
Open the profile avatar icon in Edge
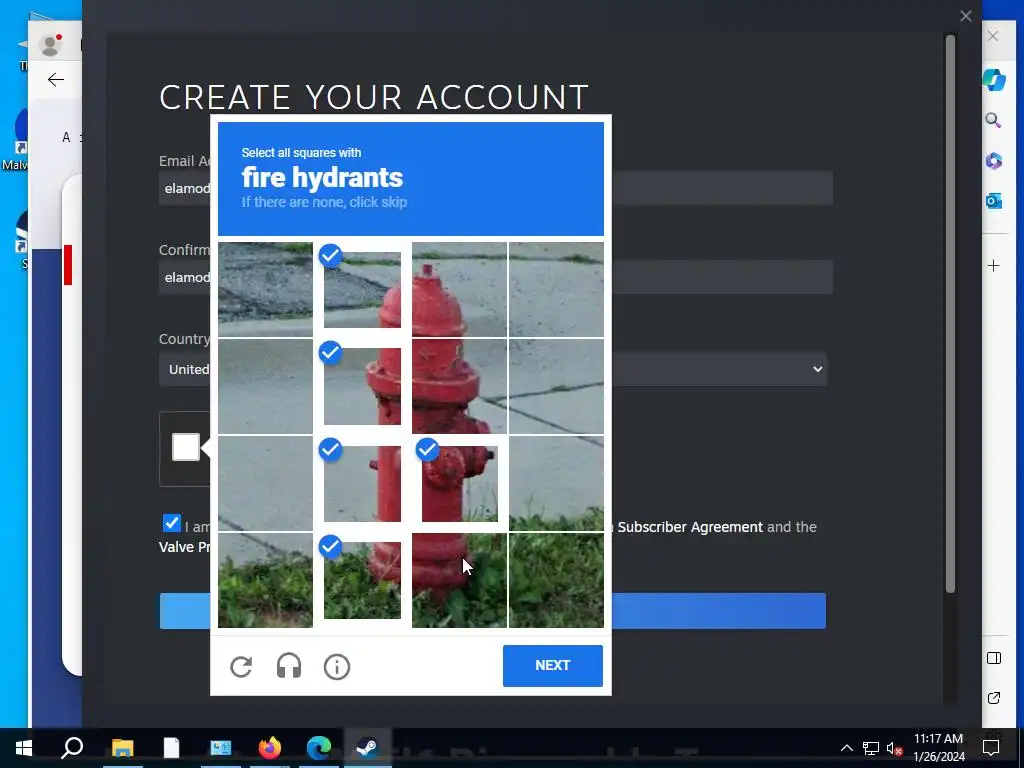click(50, 46)
